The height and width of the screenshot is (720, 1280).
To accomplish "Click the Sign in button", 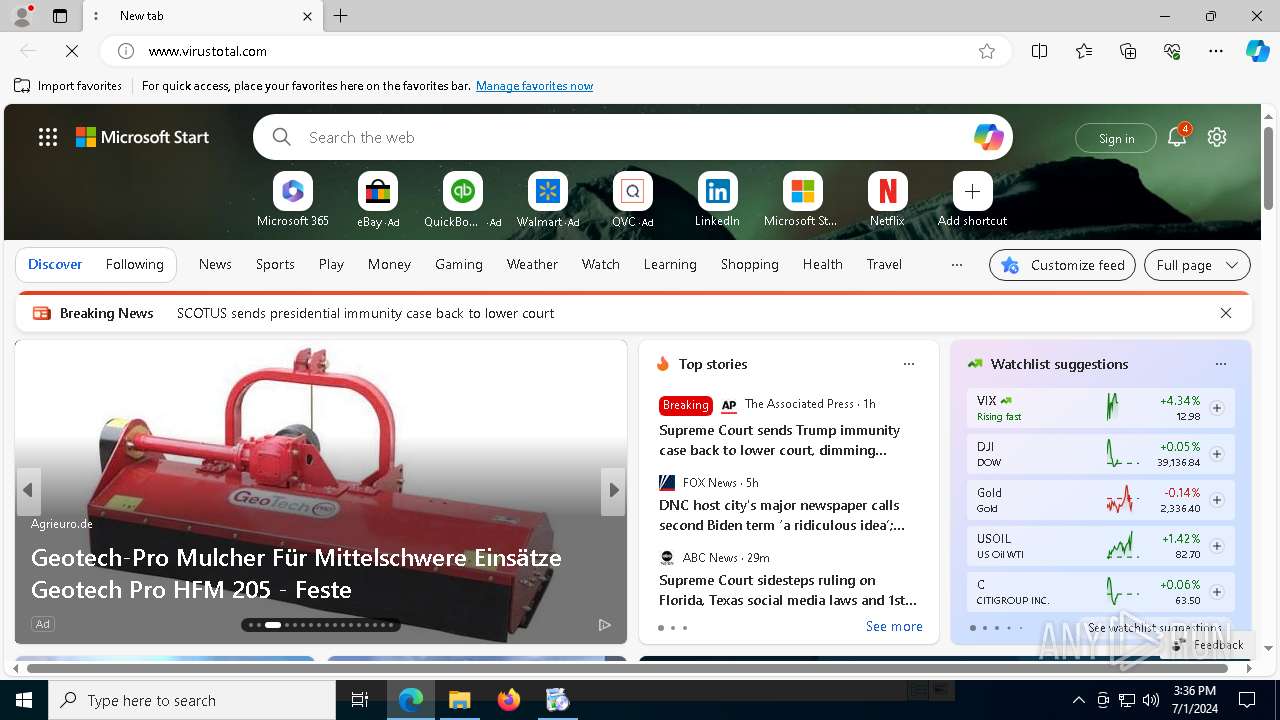I will (1116, 138).
